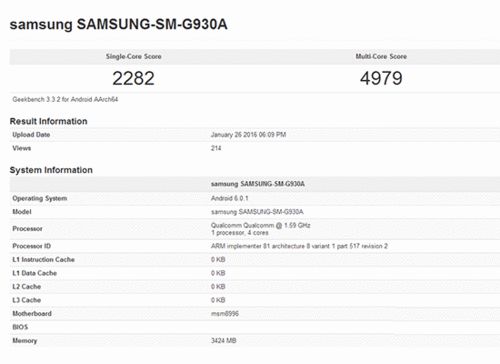This screenshot has width=500, height=364.
Task: Select the Processor row label
Action: pyautogui.click(x=27, y=229)
